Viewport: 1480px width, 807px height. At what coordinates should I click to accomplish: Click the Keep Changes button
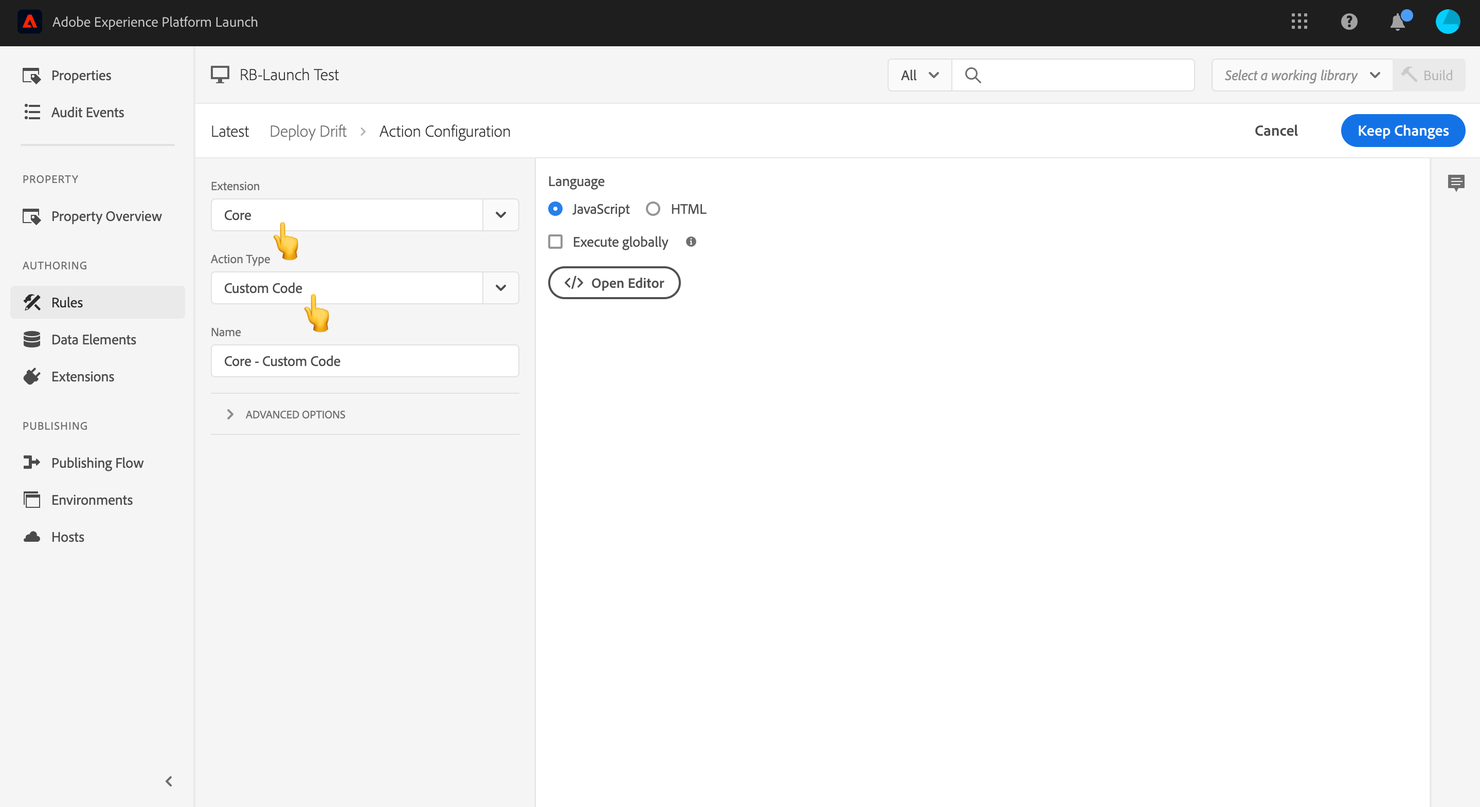(1403, 131)
